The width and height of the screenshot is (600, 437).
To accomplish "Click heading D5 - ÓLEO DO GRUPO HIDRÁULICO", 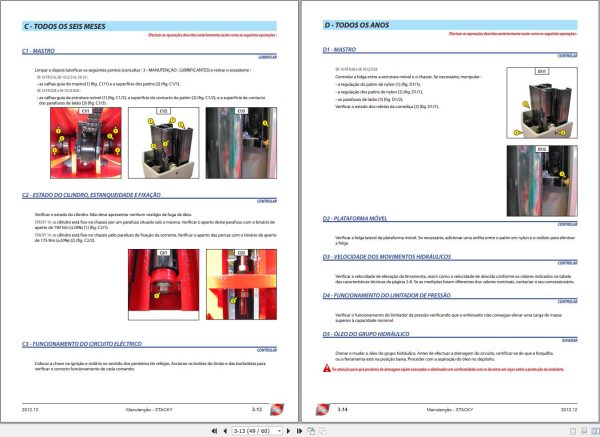I will click(x=366, y=334).
